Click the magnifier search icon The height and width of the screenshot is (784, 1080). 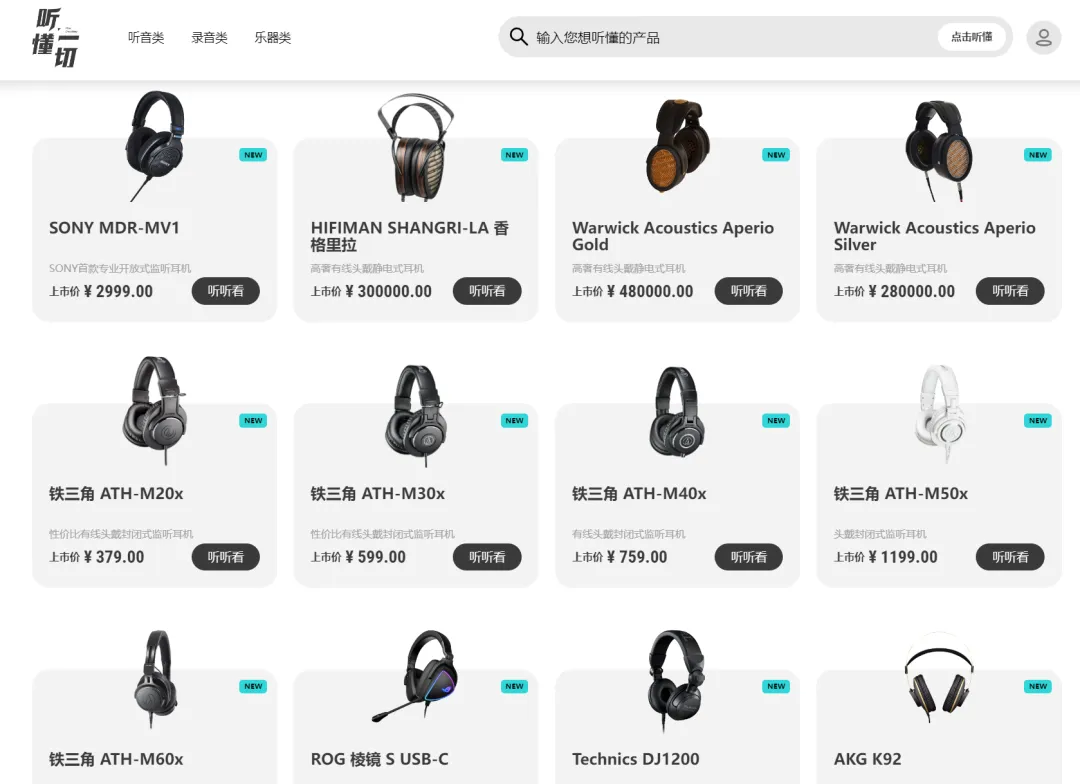tap(518, 37)
